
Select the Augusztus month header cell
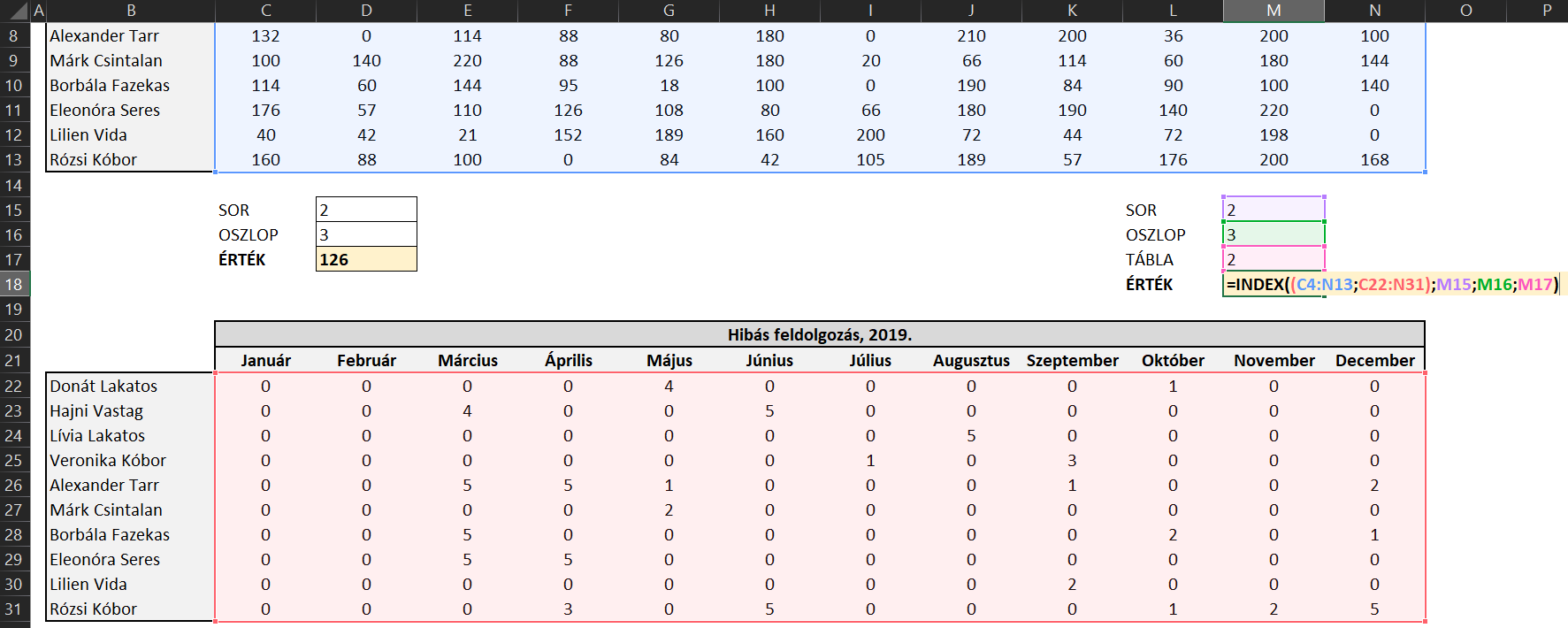coord(971,360)
